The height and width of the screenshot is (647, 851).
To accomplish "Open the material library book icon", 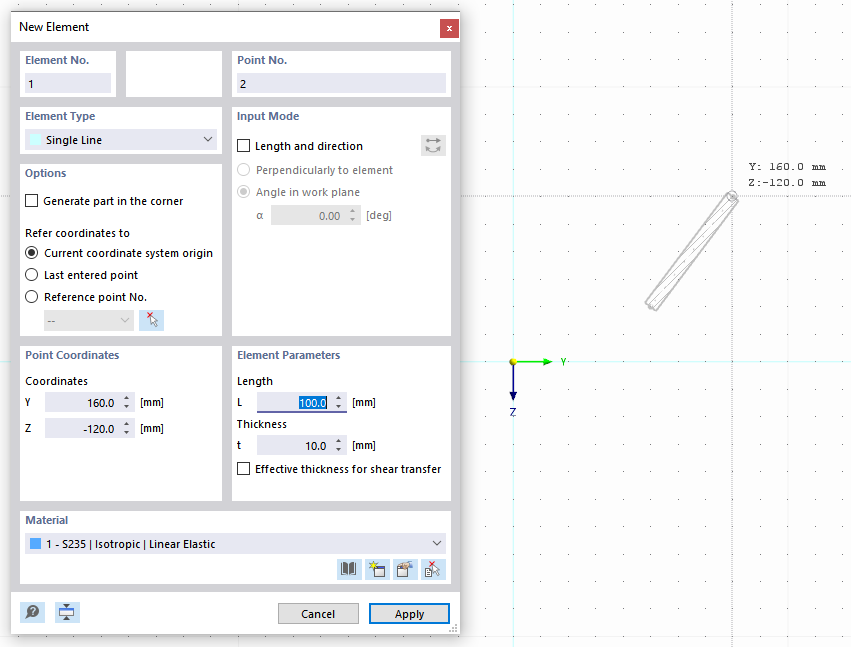I will [349, 569].
